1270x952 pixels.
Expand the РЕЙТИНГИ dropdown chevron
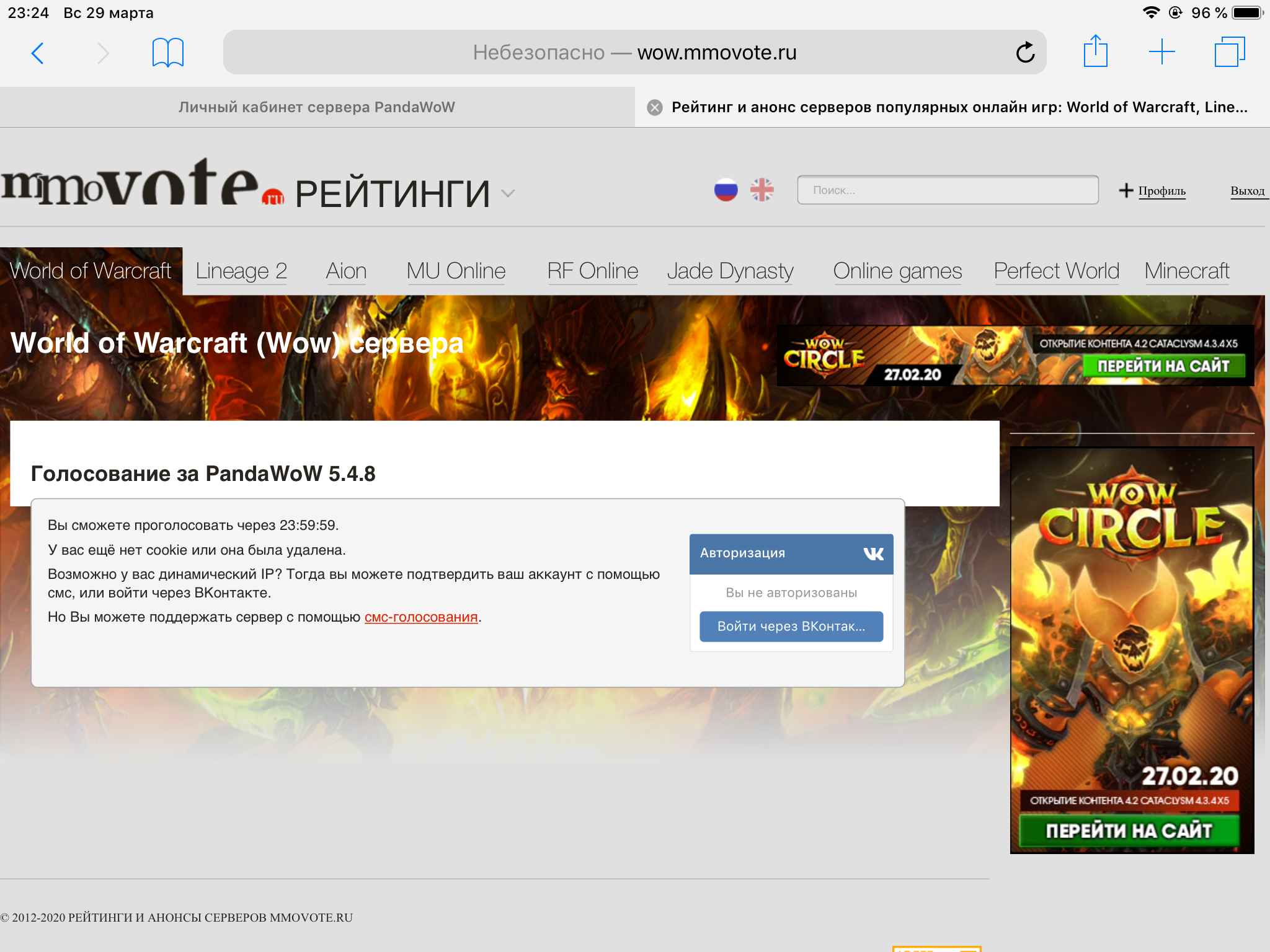508,193
